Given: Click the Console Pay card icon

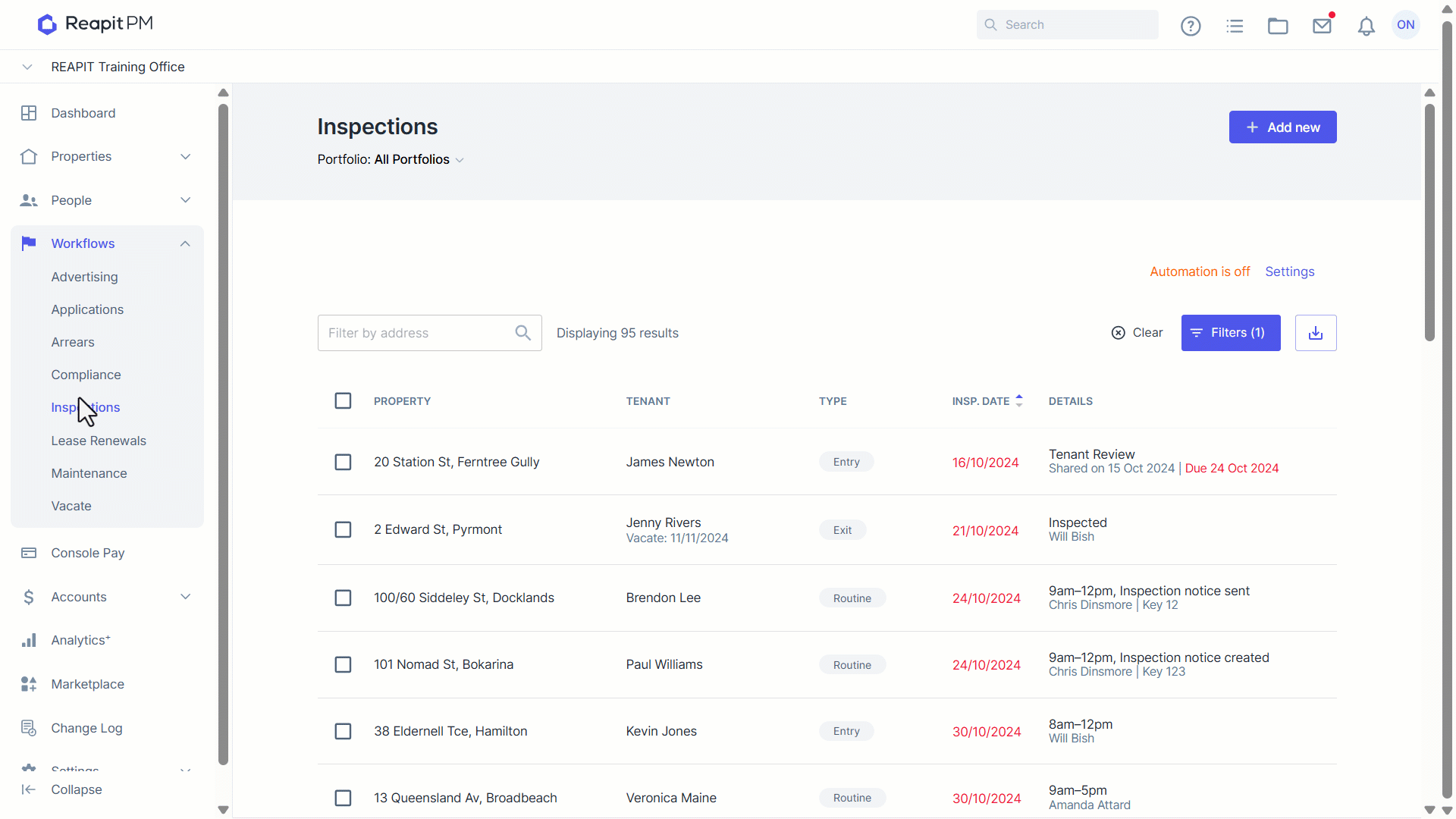Looking at the screenshot, I should tap(29, 553).
